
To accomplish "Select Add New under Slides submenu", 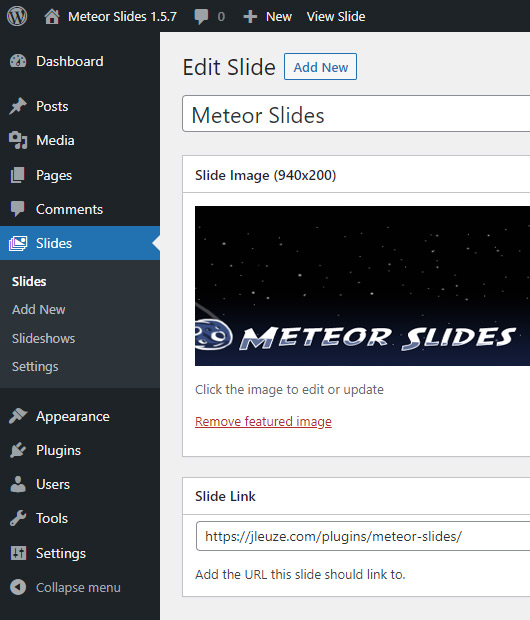I will point(39,310).
